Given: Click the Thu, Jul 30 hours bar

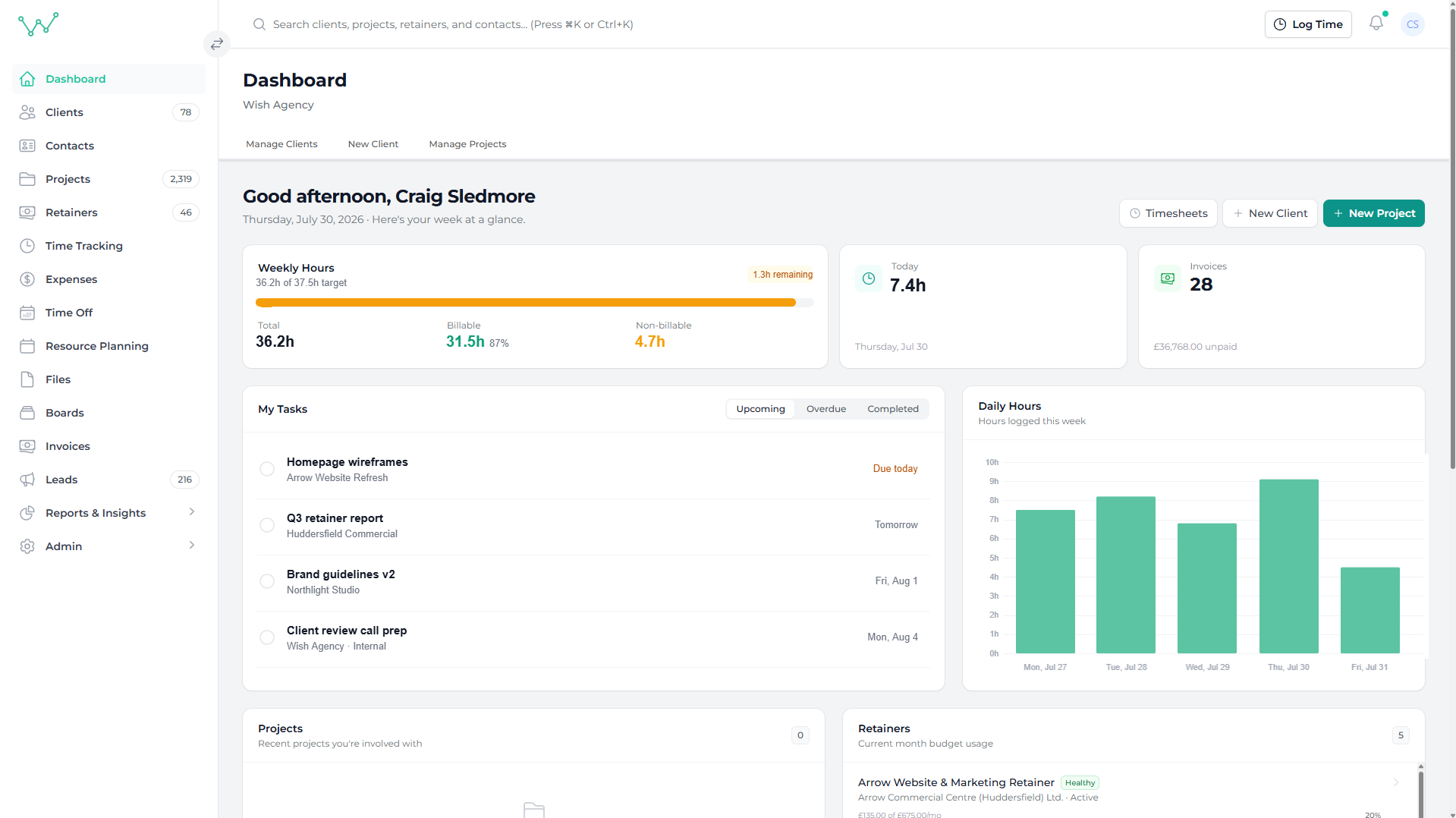Looking at the screenshot, I should coord(1289,566).
